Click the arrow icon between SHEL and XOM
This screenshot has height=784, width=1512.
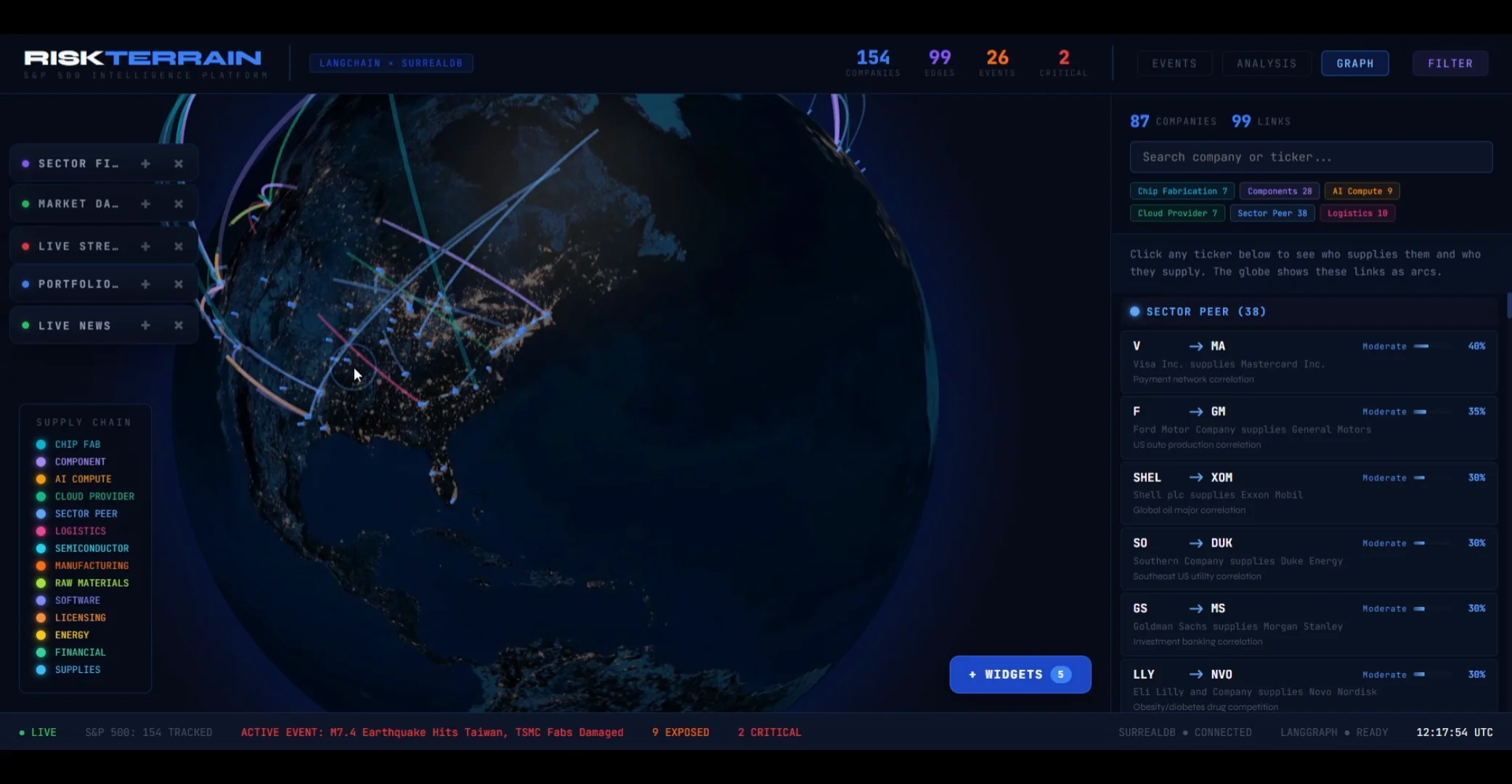point(1196,478)
